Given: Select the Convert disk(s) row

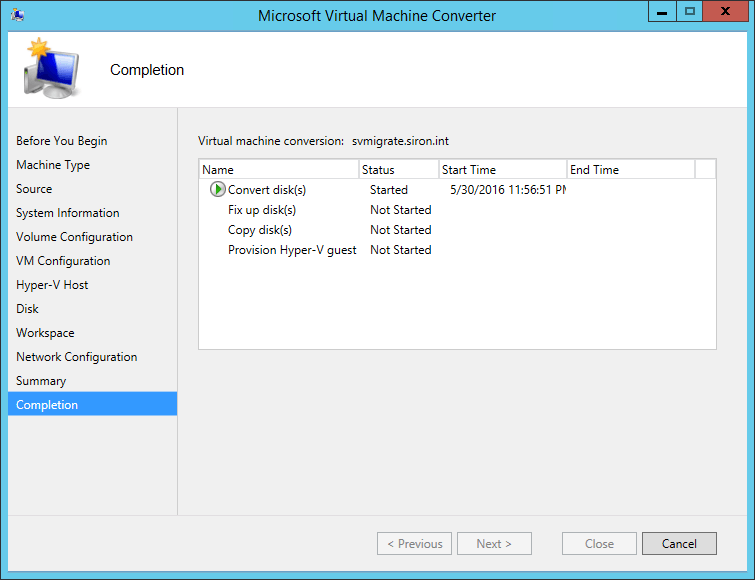Looking at the screenshot, I should [457, 190].
